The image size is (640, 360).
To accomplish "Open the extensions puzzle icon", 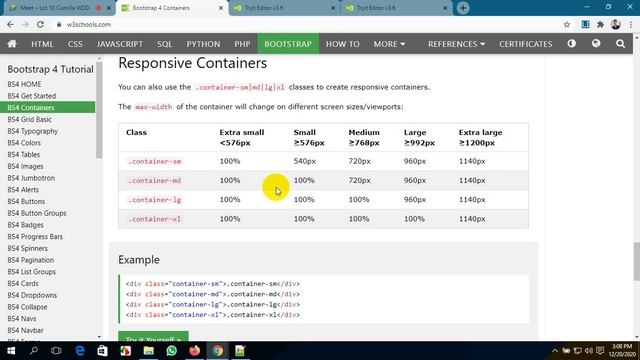I will (x=600, y=24).
